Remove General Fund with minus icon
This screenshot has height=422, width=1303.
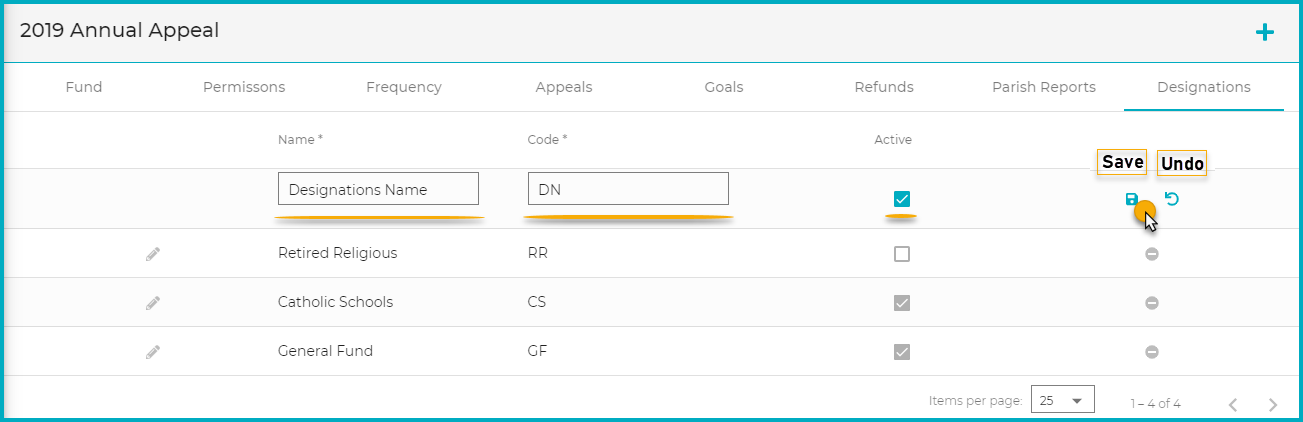click(1152, 352)
